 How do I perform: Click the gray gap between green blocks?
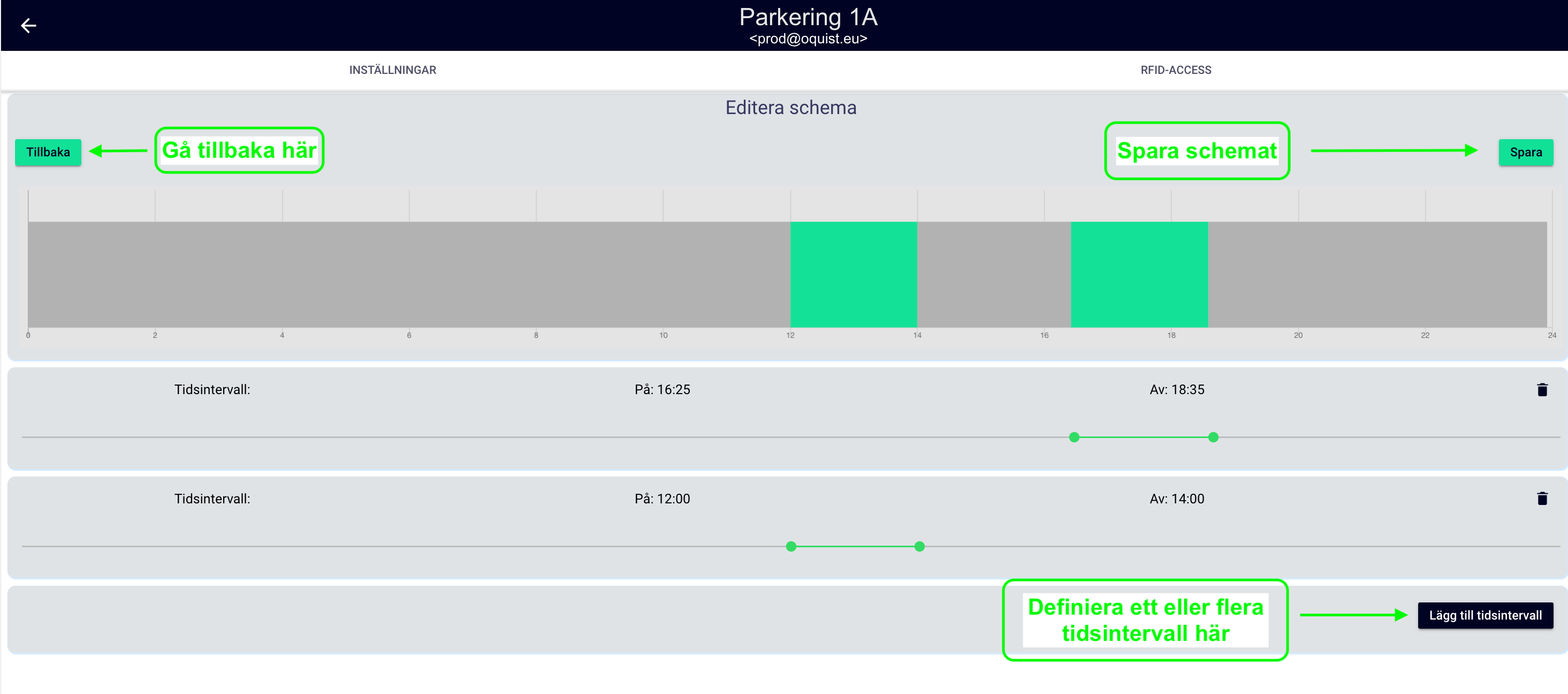coord(993,274)
